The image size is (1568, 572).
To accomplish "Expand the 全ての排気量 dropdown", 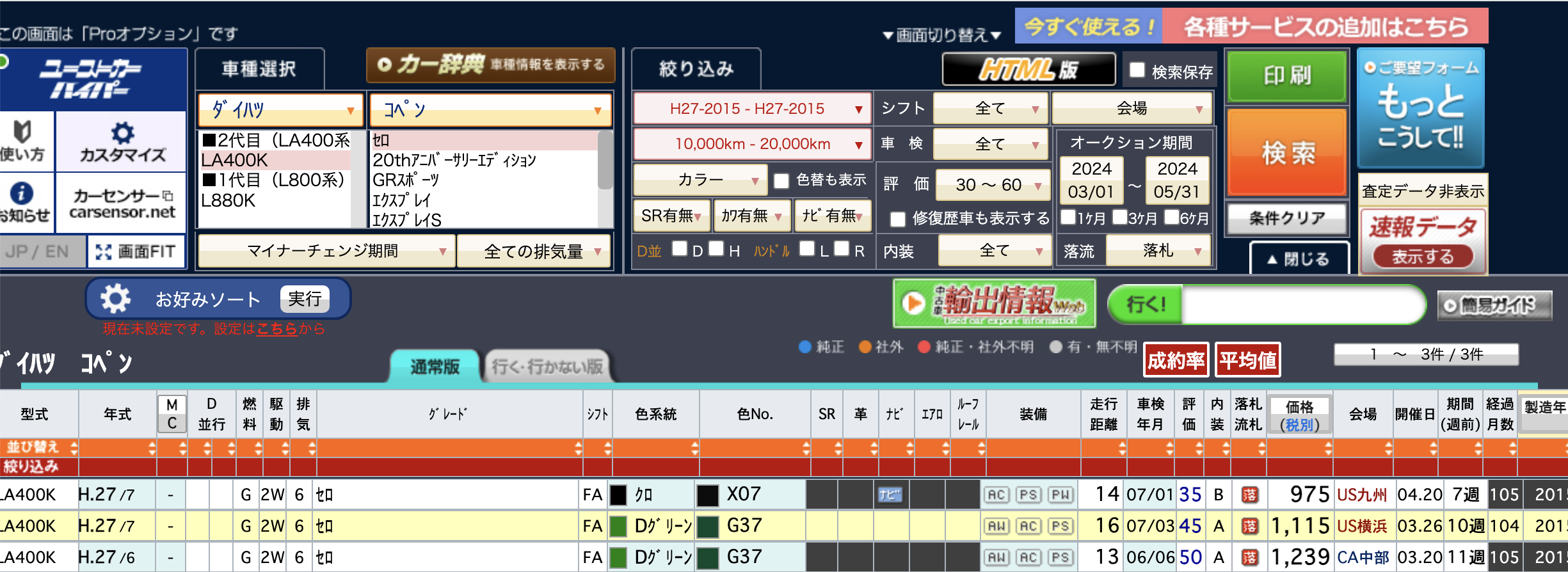I will point(535,251).
